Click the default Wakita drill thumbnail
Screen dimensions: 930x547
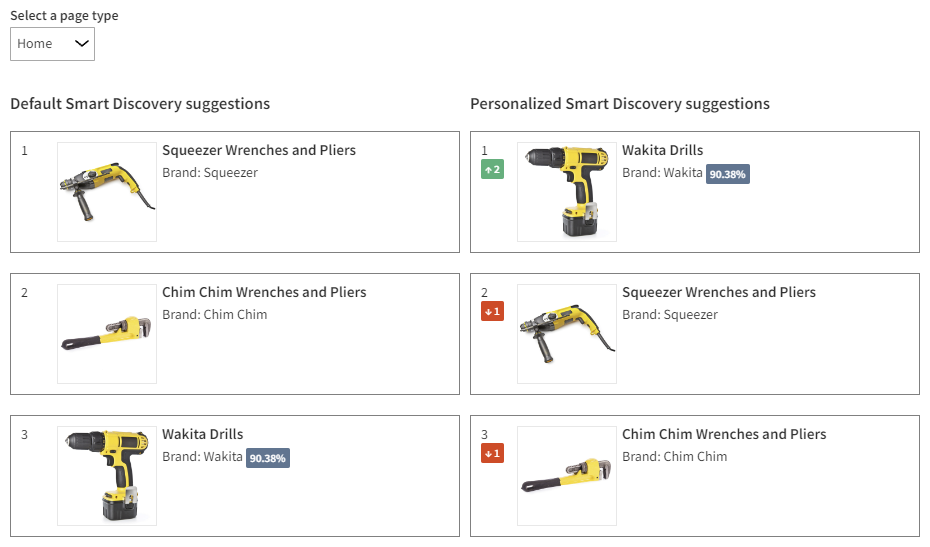point(107,476)
